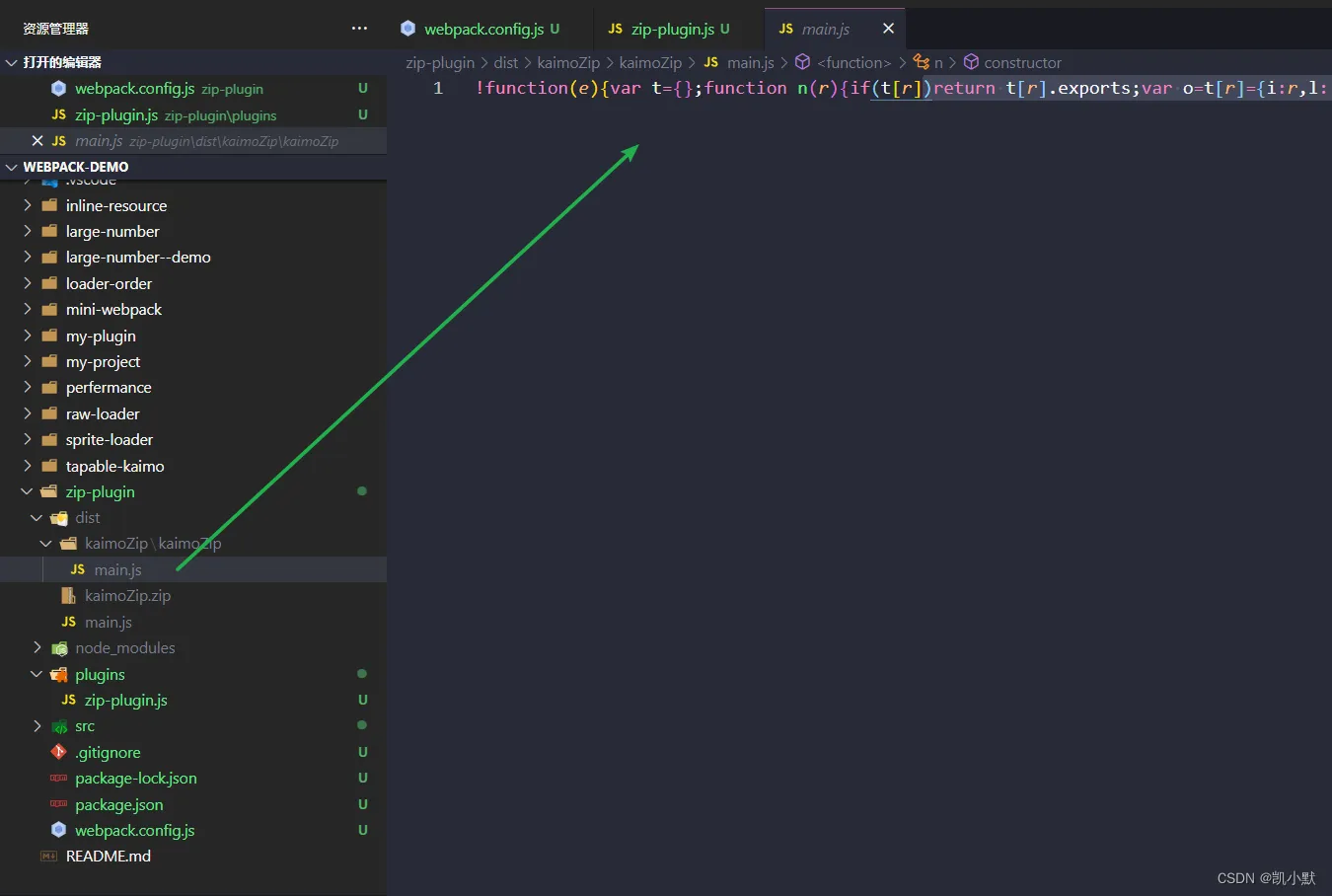Click the plugins folder icon
The width and height of the screenshot is (1332, 896).
[x=59, y=674]
